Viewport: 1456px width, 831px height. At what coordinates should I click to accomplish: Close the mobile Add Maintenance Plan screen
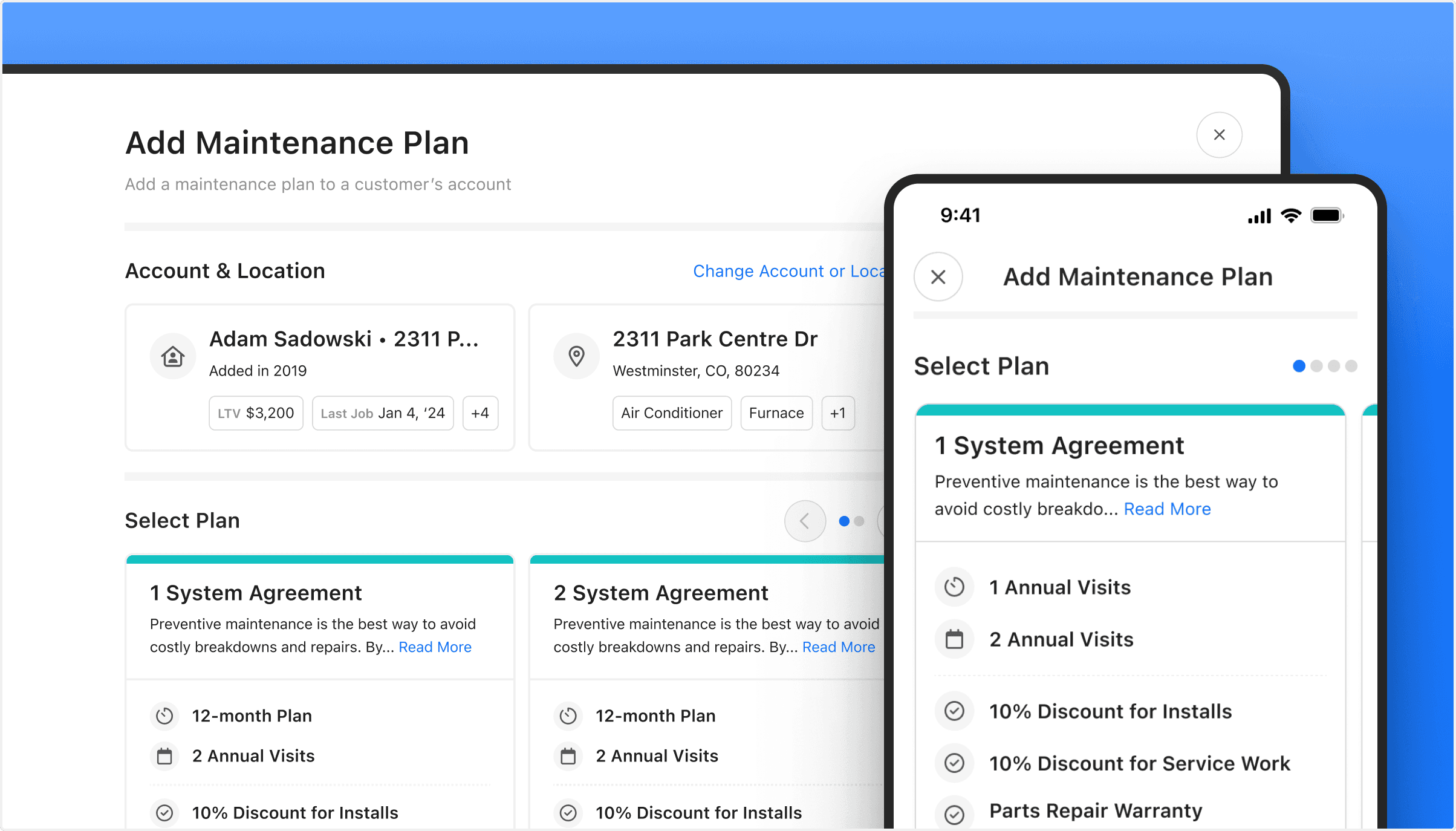[x=938, y=277]
